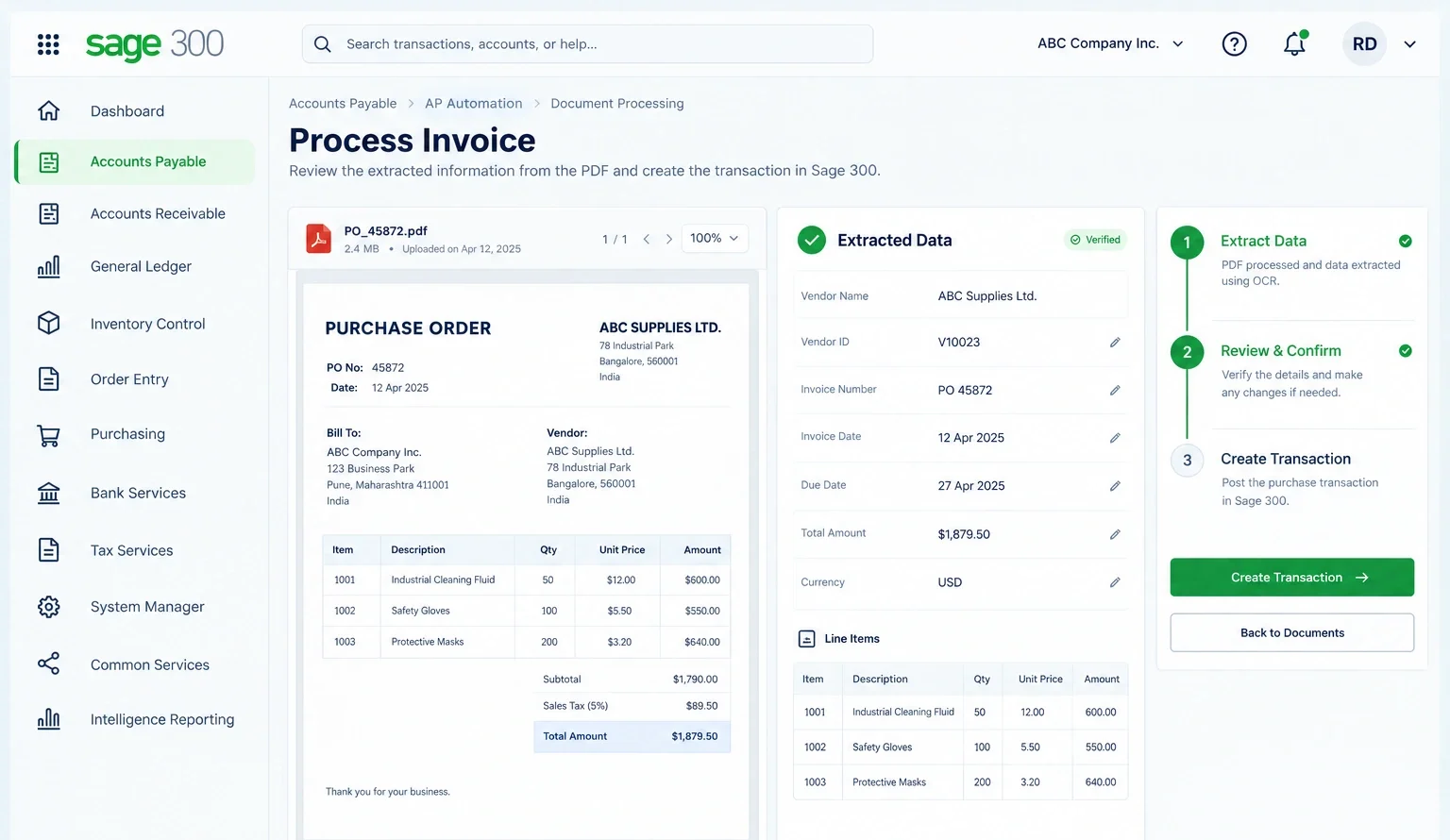The height and width of the screenshot is (840, 1450).
Task: Edit the Invoice Date pencil icon
Action: coord(1115,438)
